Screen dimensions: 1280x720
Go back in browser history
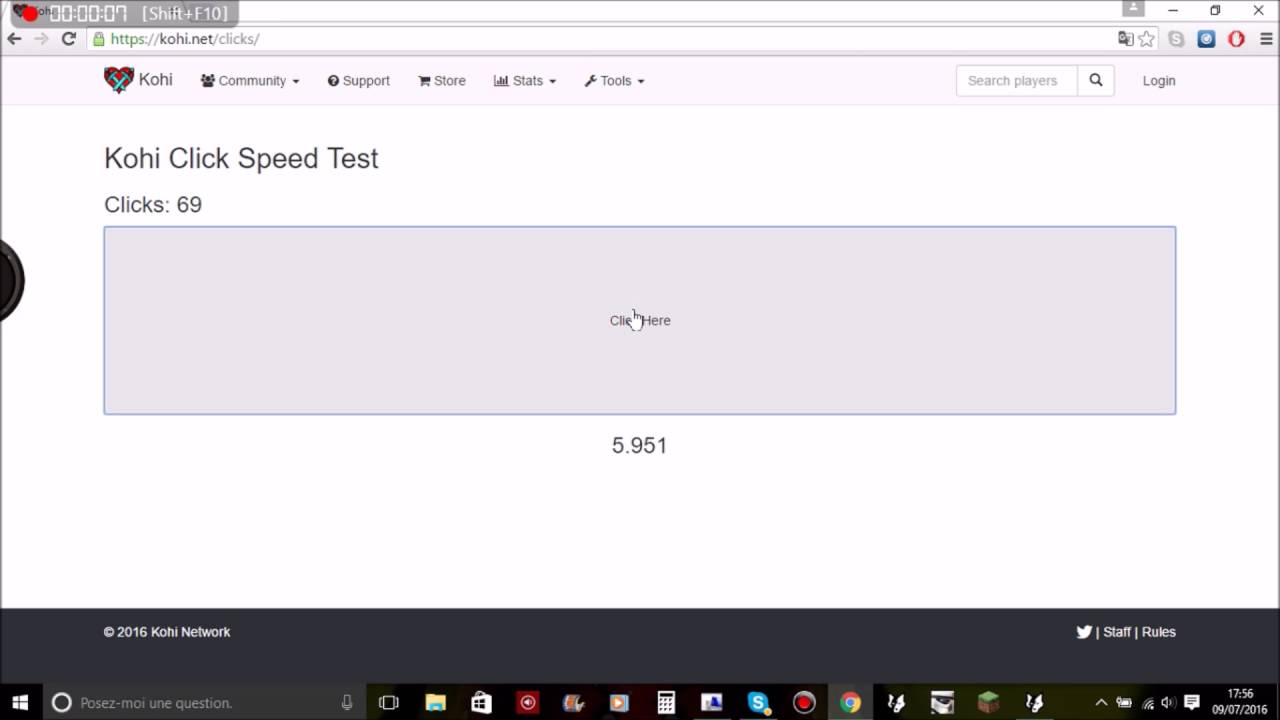(14, 39)
